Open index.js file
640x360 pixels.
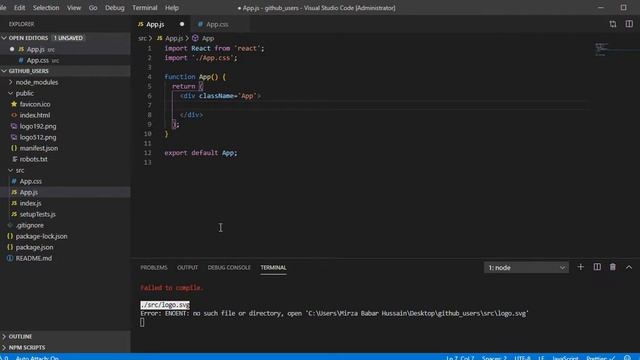[x=31, y=203]
